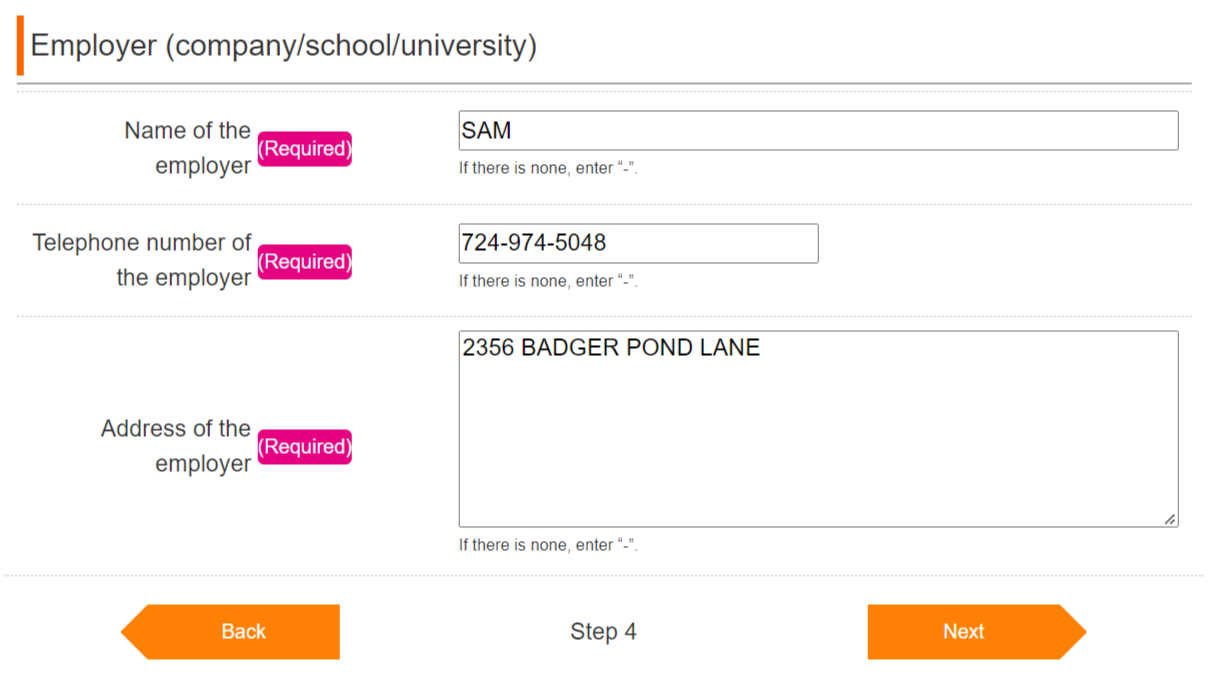Click the address text area resize handle
1209x674 pixels.
click(x=1169, y=518)
